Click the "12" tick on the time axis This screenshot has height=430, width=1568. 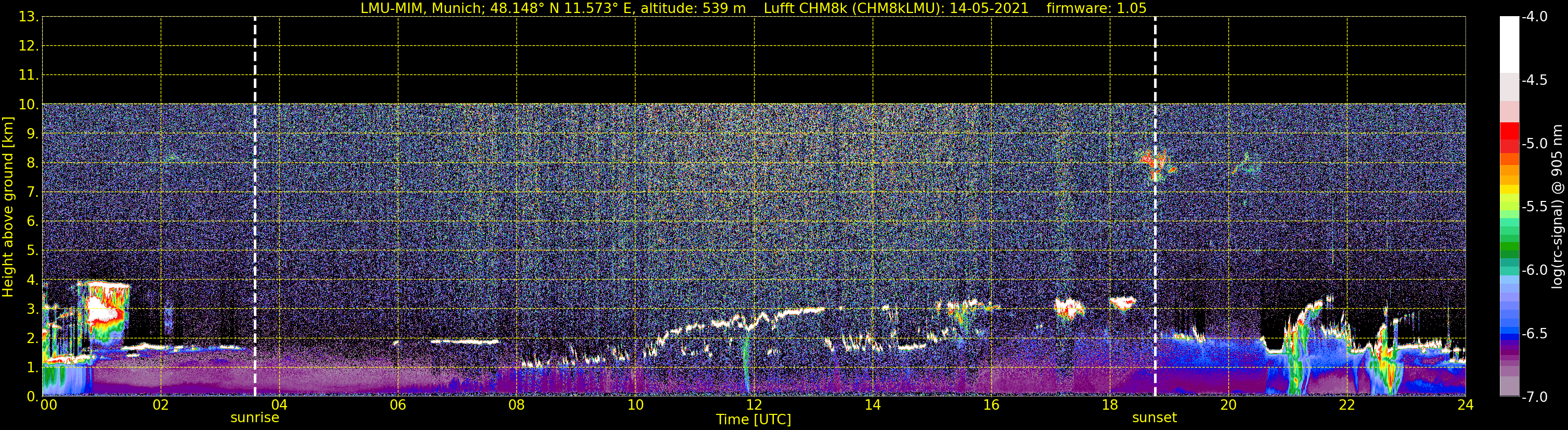tap(754, 405)
